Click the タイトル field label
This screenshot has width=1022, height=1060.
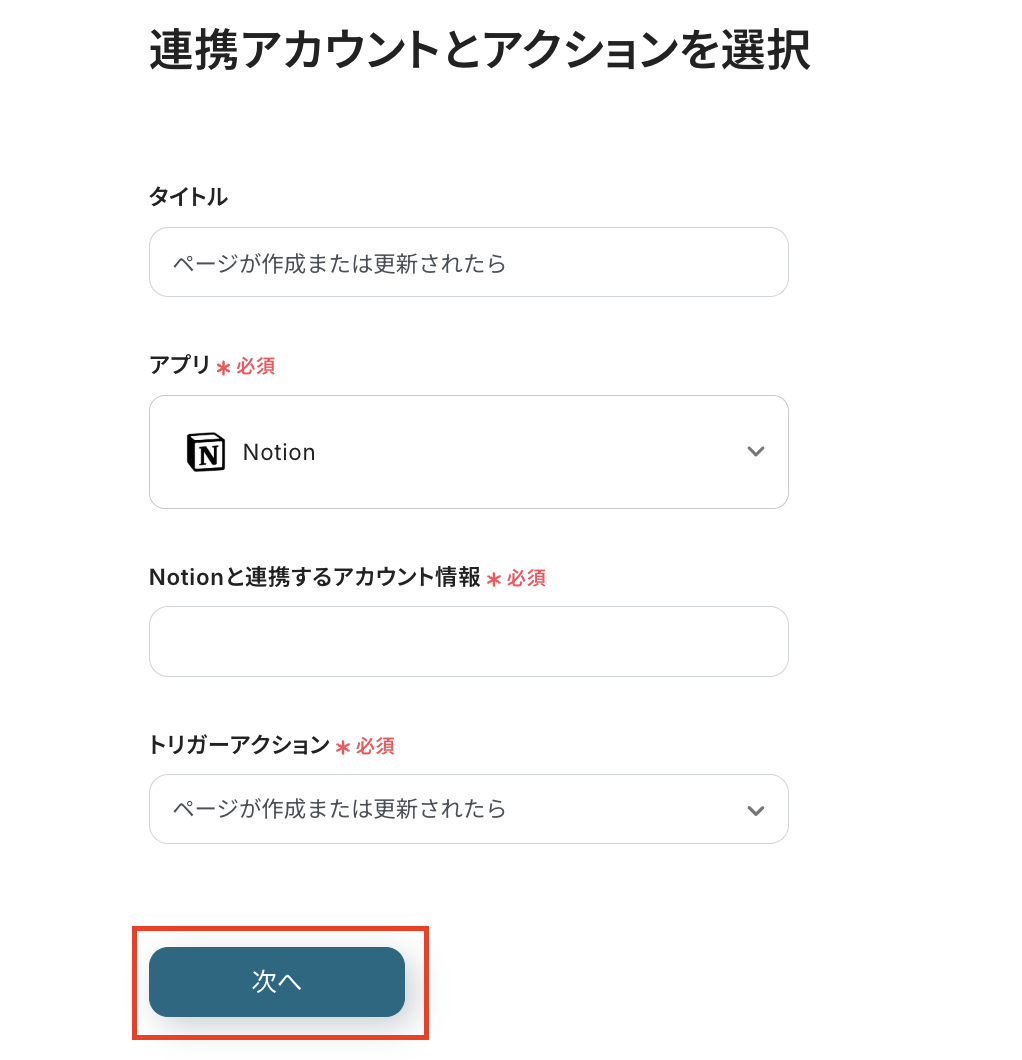pos(188,197)
